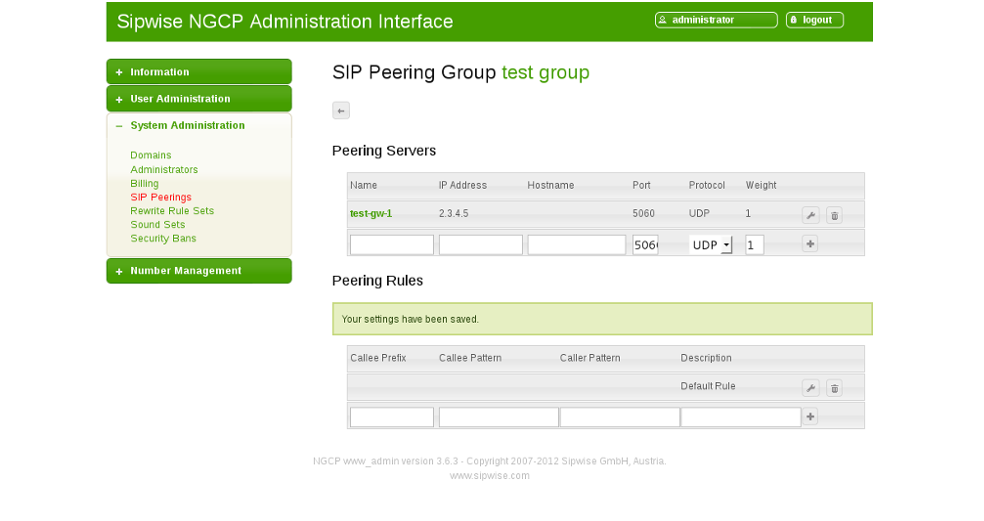Click the logout button
The height and width of the screenshot is (521, 984).
[815, 20]
